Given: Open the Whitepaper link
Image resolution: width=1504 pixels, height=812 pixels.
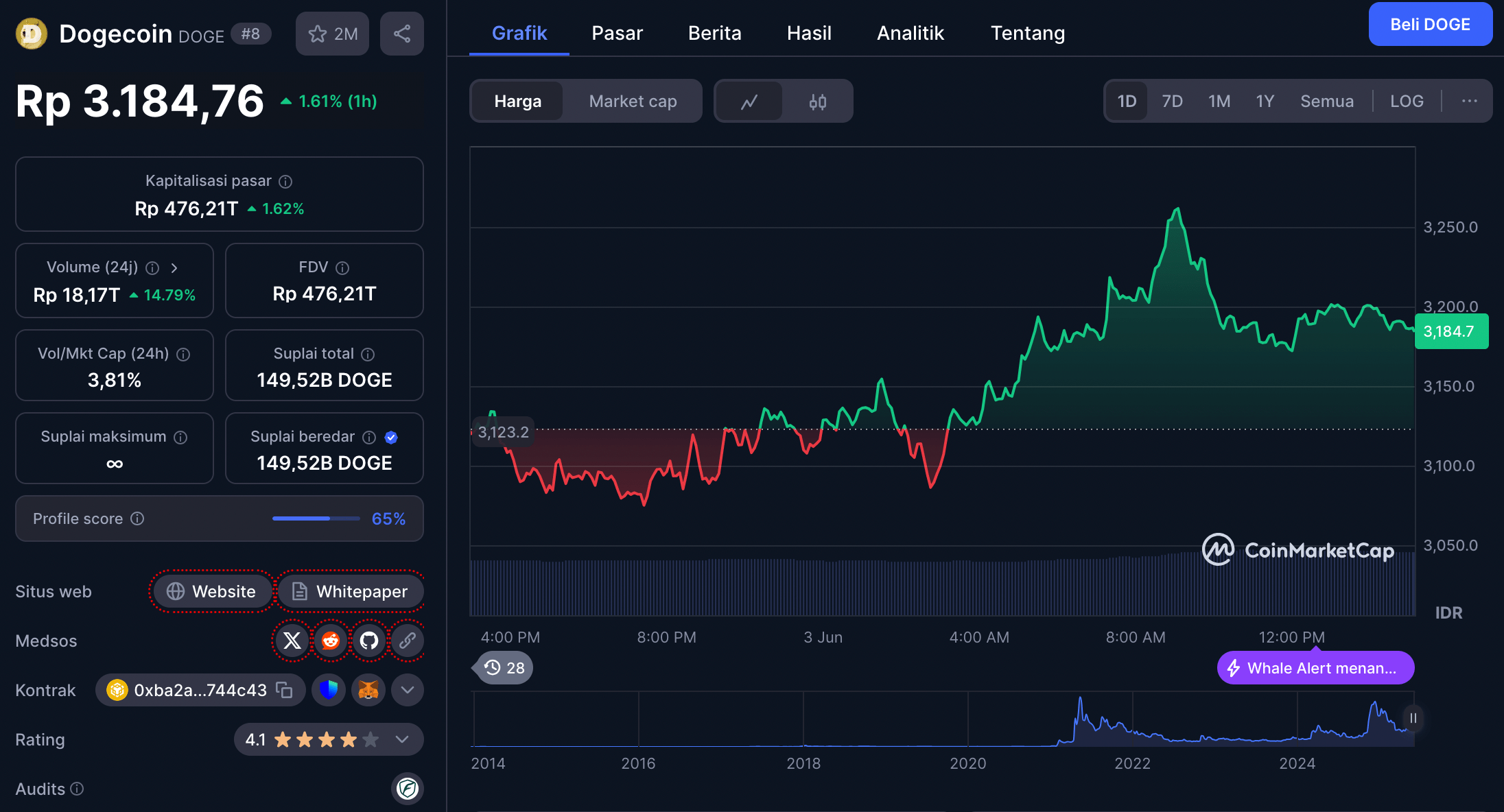Looking at the screenshot, I should [x=350, y=591].
